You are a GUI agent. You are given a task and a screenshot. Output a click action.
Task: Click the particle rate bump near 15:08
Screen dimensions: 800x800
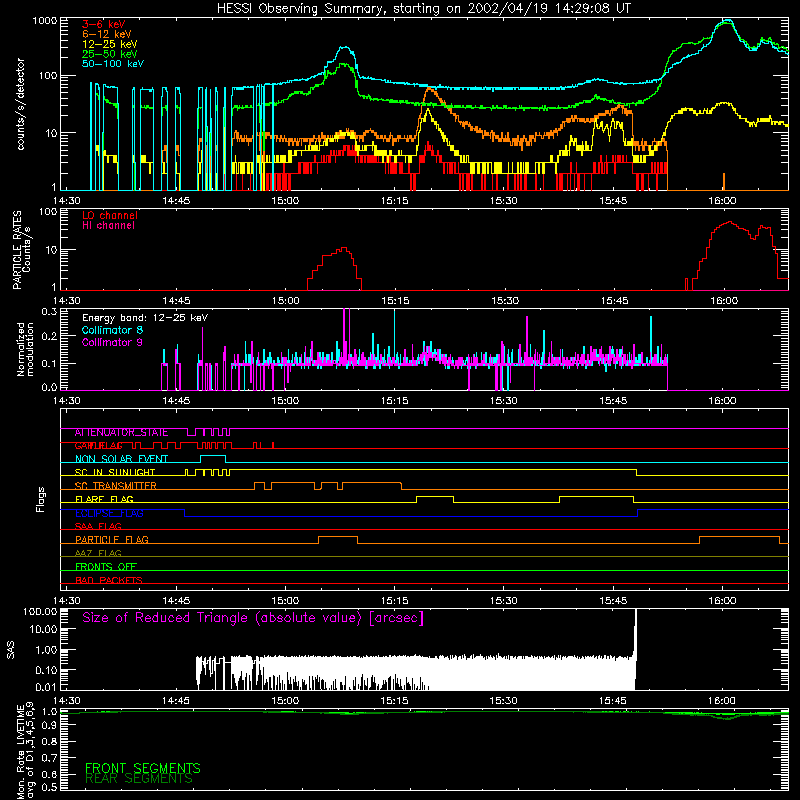click(x=335, y=268)
